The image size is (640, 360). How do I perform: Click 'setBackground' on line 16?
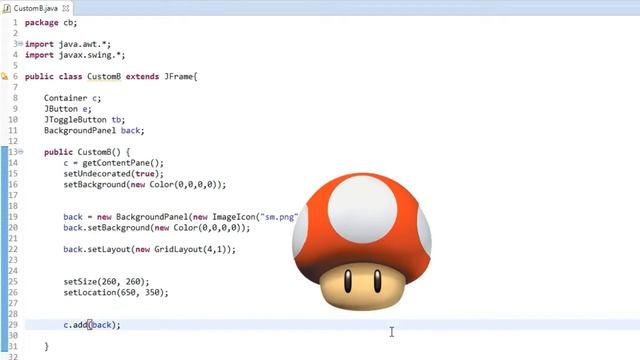tap(94, 184)
